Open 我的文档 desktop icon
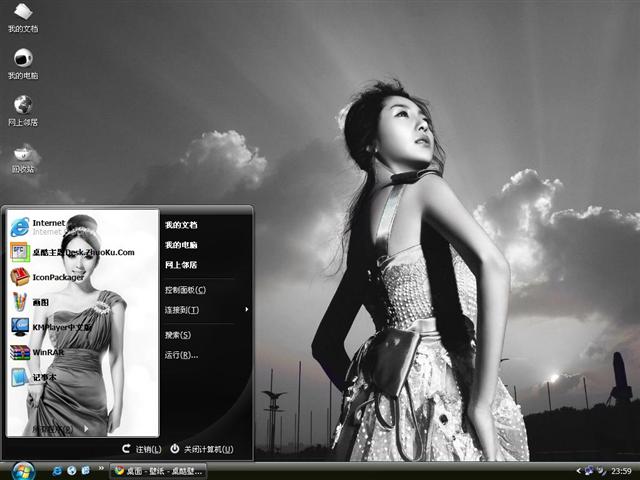Viewport: 640px width, 480px height. pos(23,17)
